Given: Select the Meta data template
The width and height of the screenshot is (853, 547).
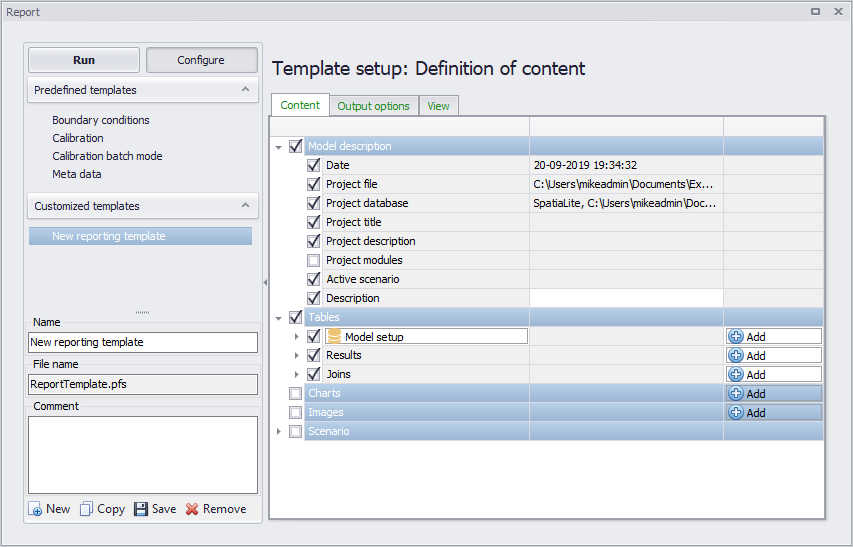Looking at the screenshot, I should pyautogui.click(x=77, y=174).
